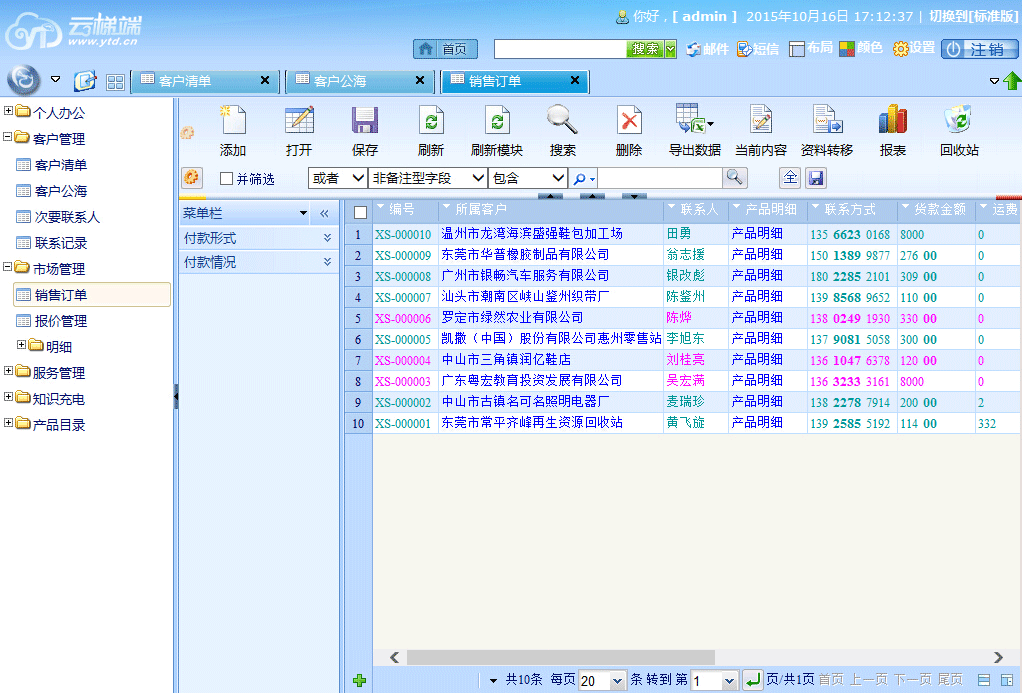The image size is (1022, 693).
Task: Toggle the select-all checkbox in table header
Action: point(360,212)
